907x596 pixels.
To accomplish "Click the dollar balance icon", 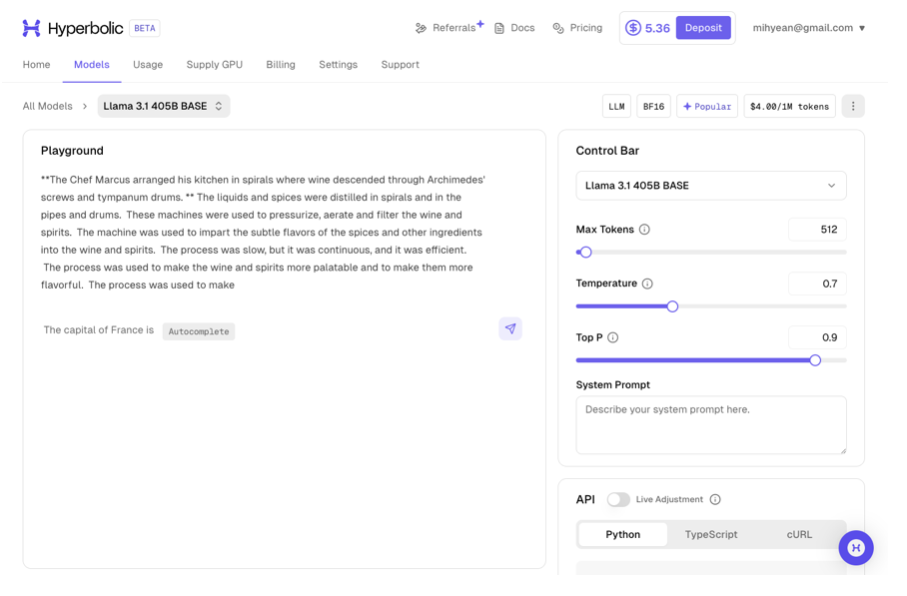I will (633, 28).
